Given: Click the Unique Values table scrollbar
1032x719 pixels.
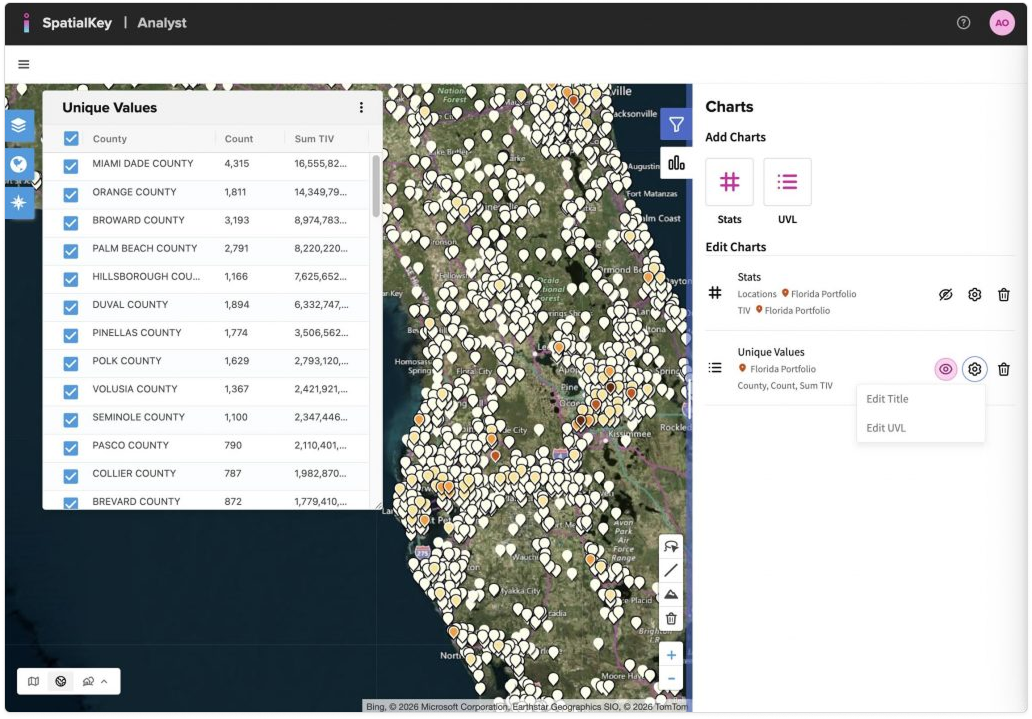Looking at the screenshot, I should click(376, 185).
